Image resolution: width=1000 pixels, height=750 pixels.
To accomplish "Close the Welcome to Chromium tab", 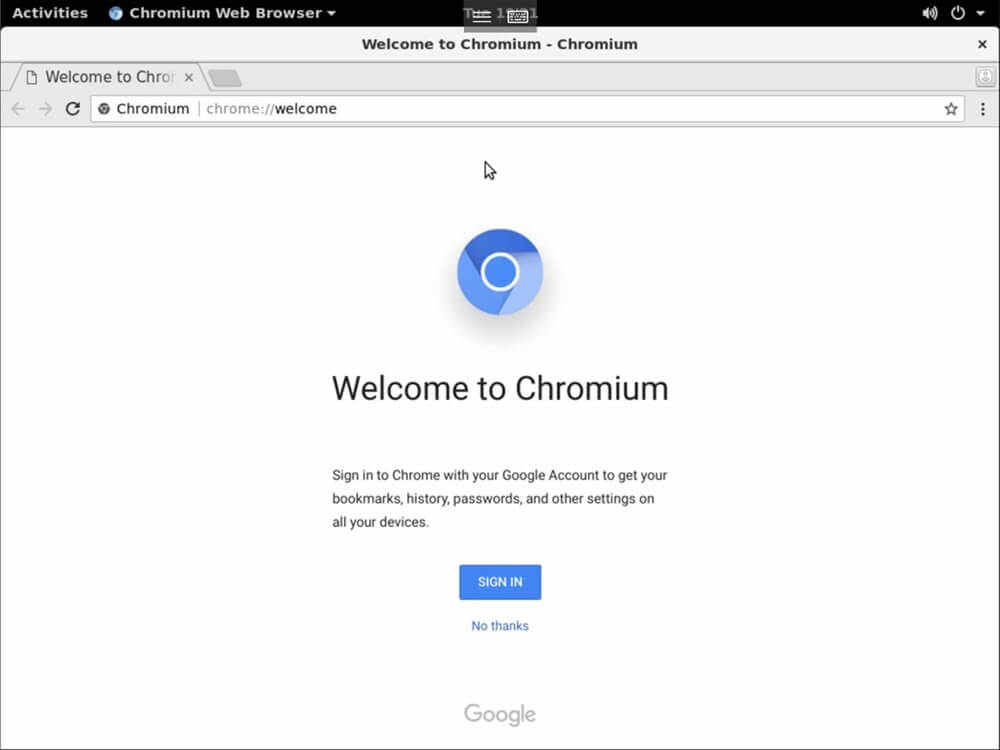I will click(189, 77).
